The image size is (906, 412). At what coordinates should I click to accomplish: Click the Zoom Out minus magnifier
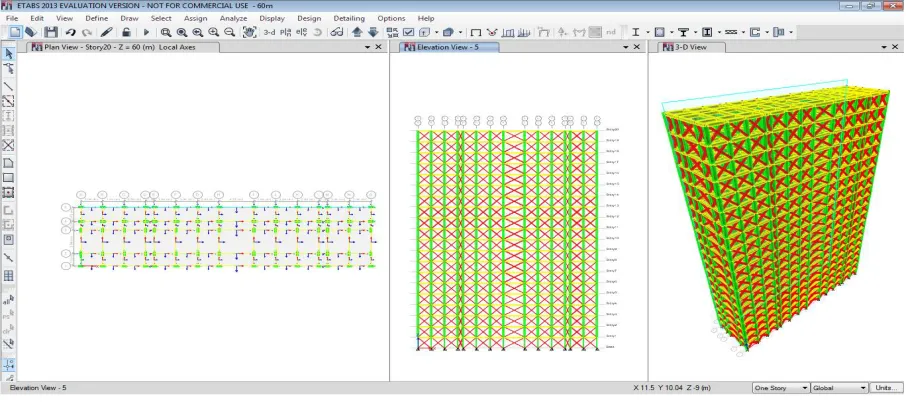[229, 32]
